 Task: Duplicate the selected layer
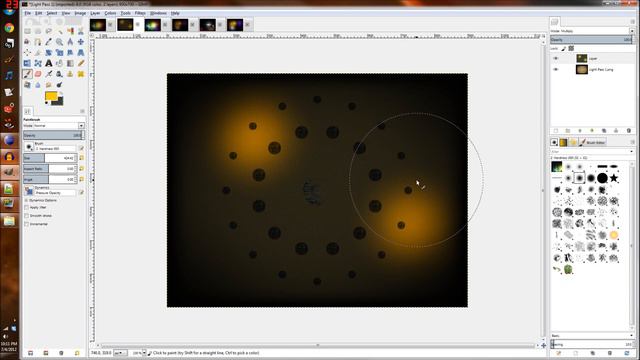[604, 131]
